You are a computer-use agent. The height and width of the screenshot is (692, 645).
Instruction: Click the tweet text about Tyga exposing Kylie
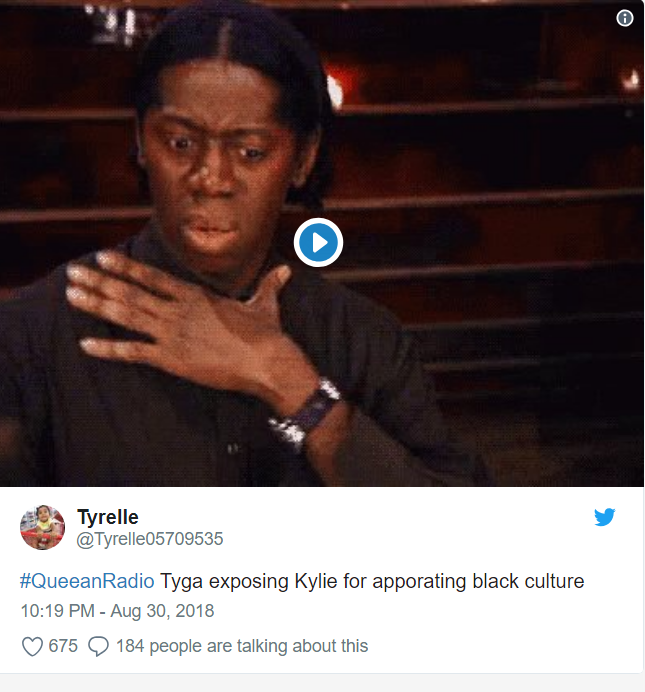[x=372, y=581]
